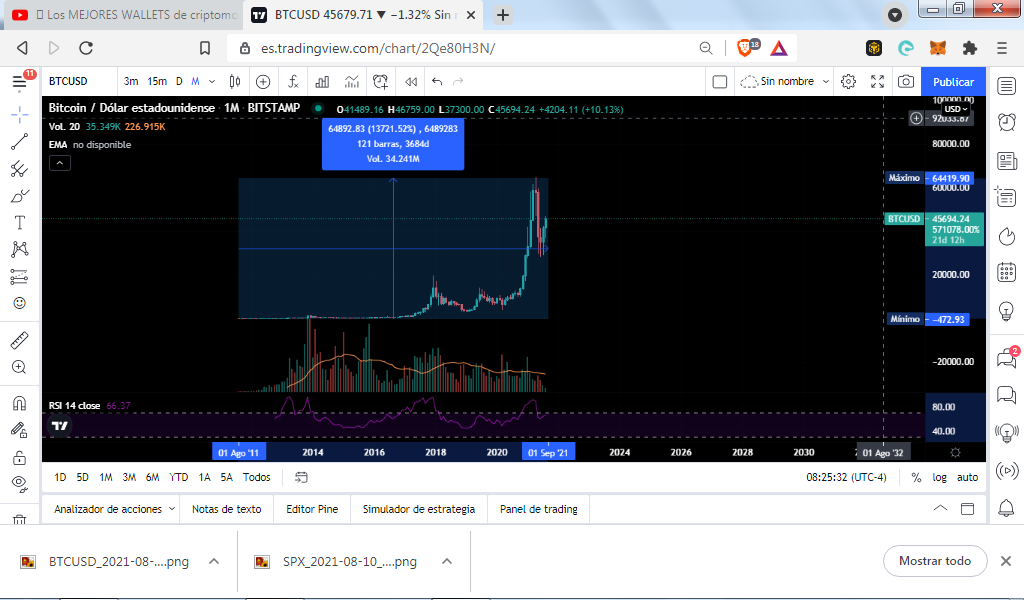Set range to Todos

[x=257, y=477]
